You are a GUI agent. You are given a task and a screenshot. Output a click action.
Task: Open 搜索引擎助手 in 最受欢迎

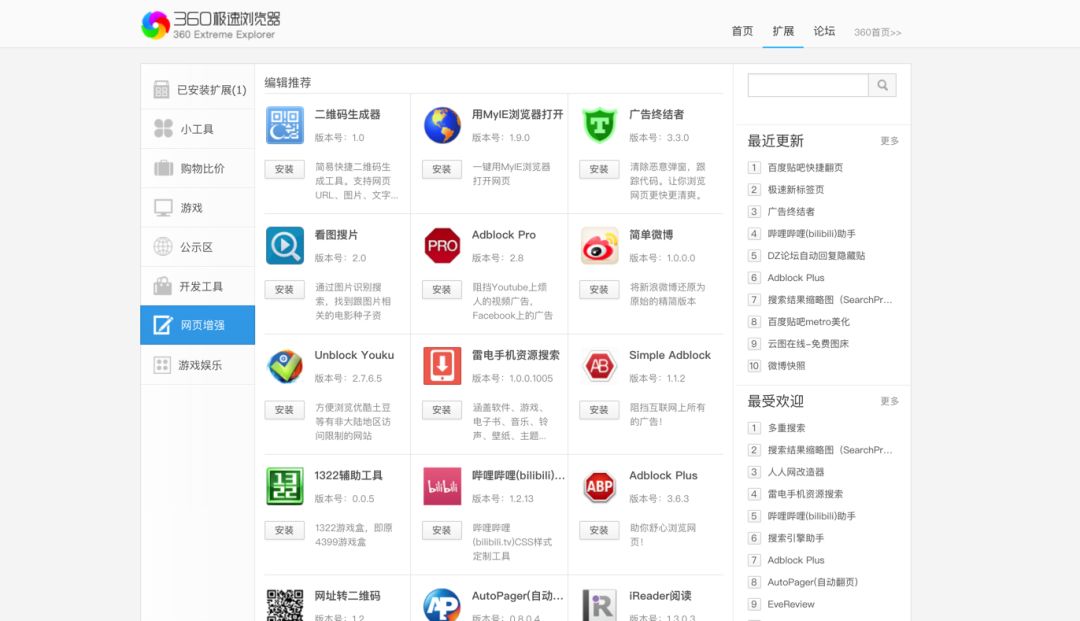796,538
